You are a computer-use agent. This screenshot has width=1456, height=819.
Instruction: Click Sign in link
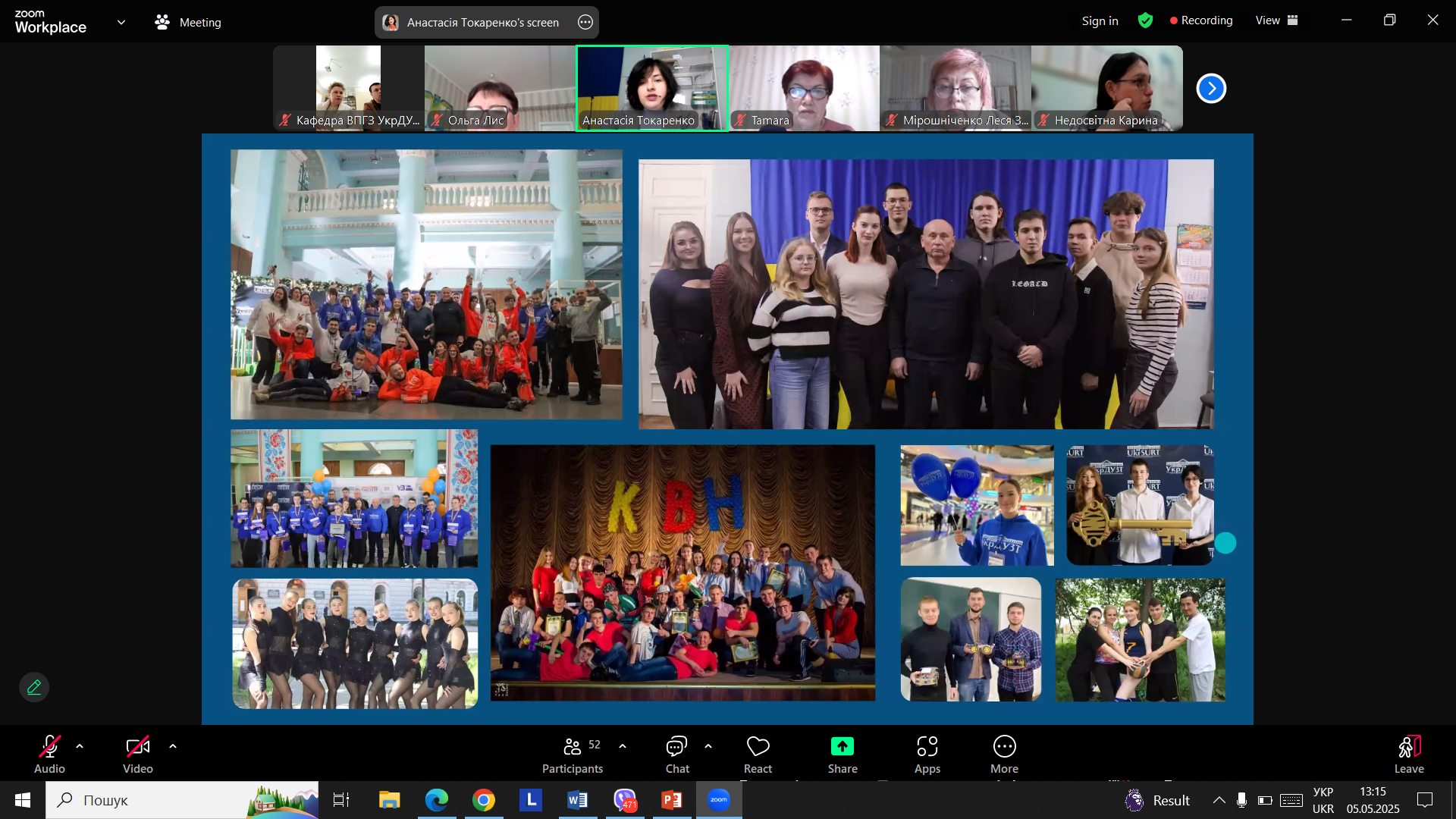(1100, 21)
